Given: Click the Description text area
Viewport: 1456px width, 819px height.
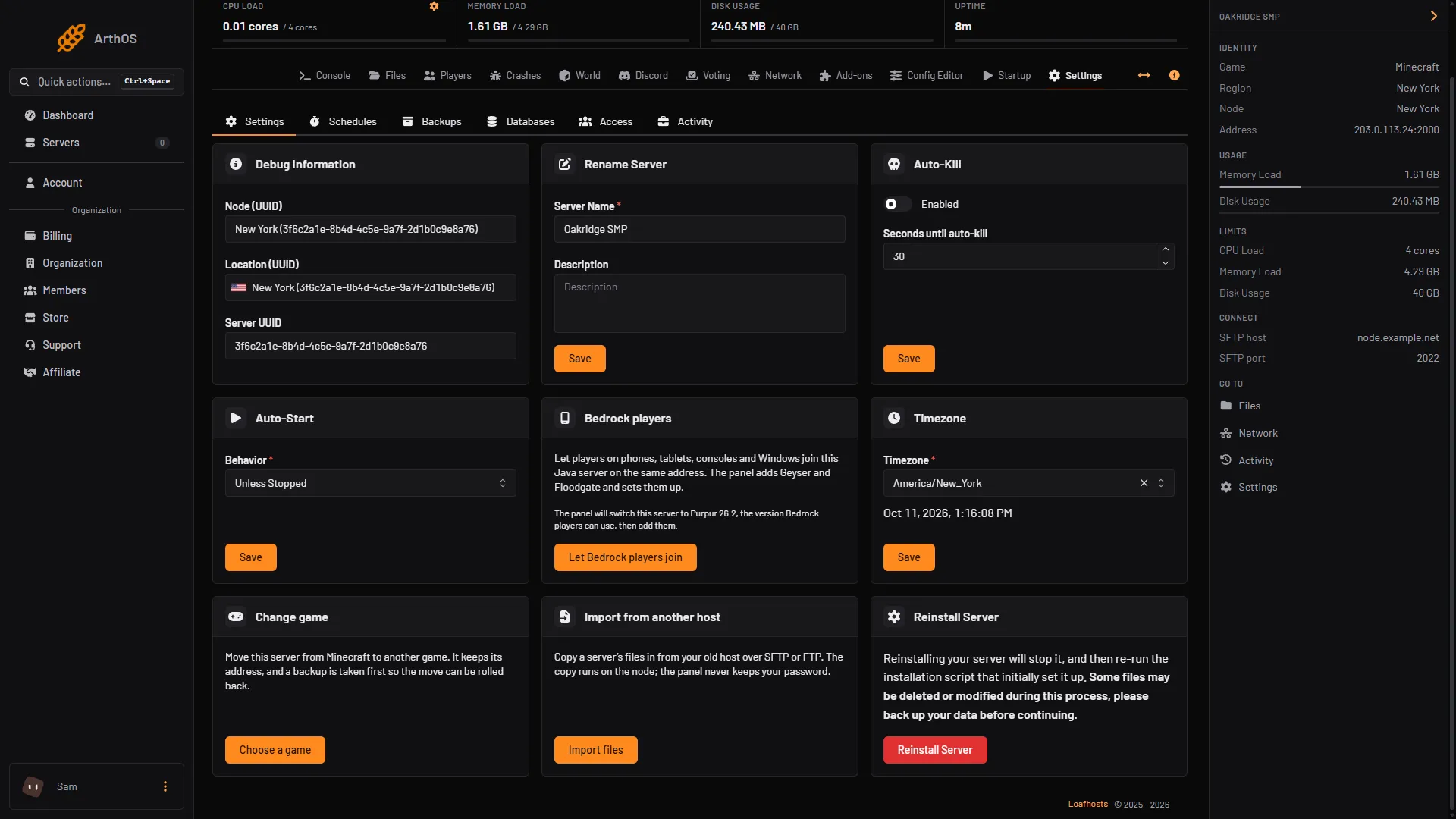Looking at the screenshot, I should point(699,303).
